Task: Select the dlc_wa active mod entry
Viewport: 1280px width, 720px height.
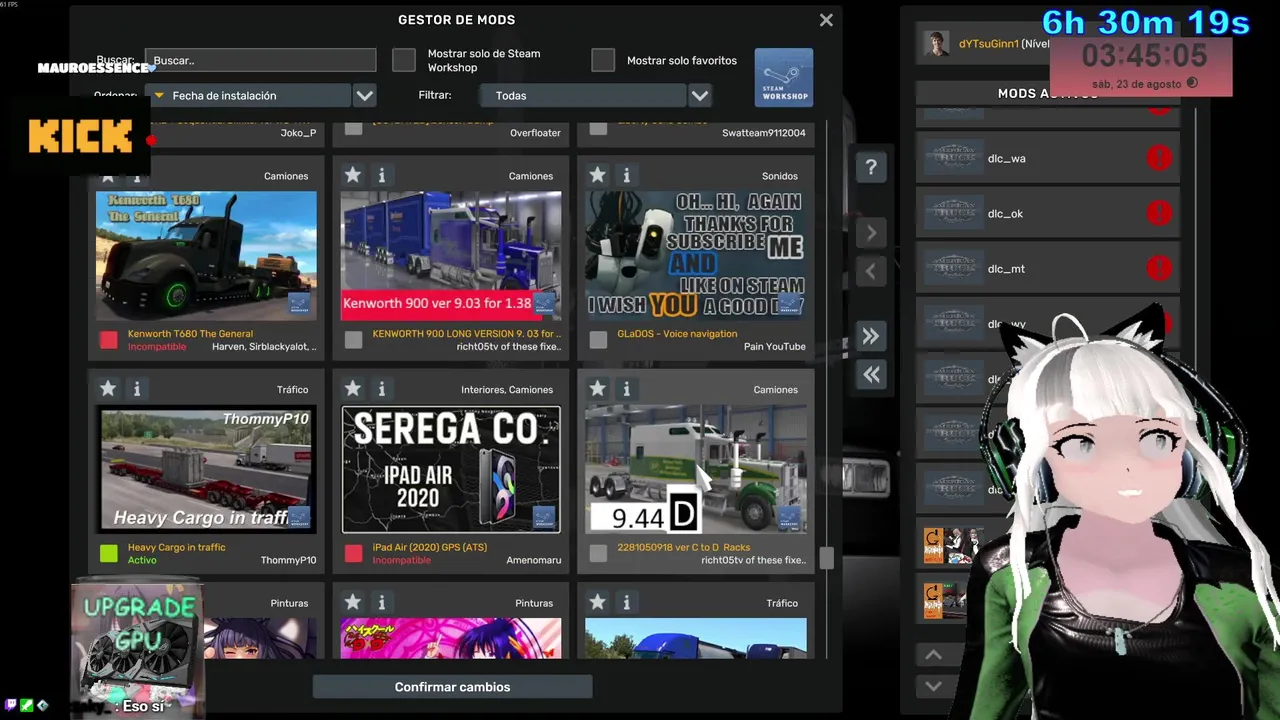Action: (1047, 158)
